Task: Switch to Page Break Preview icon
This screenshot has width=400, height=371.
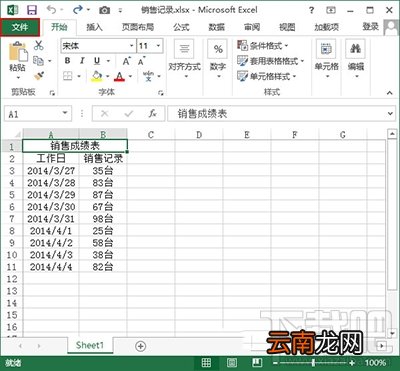Action: tap(256, 363)
